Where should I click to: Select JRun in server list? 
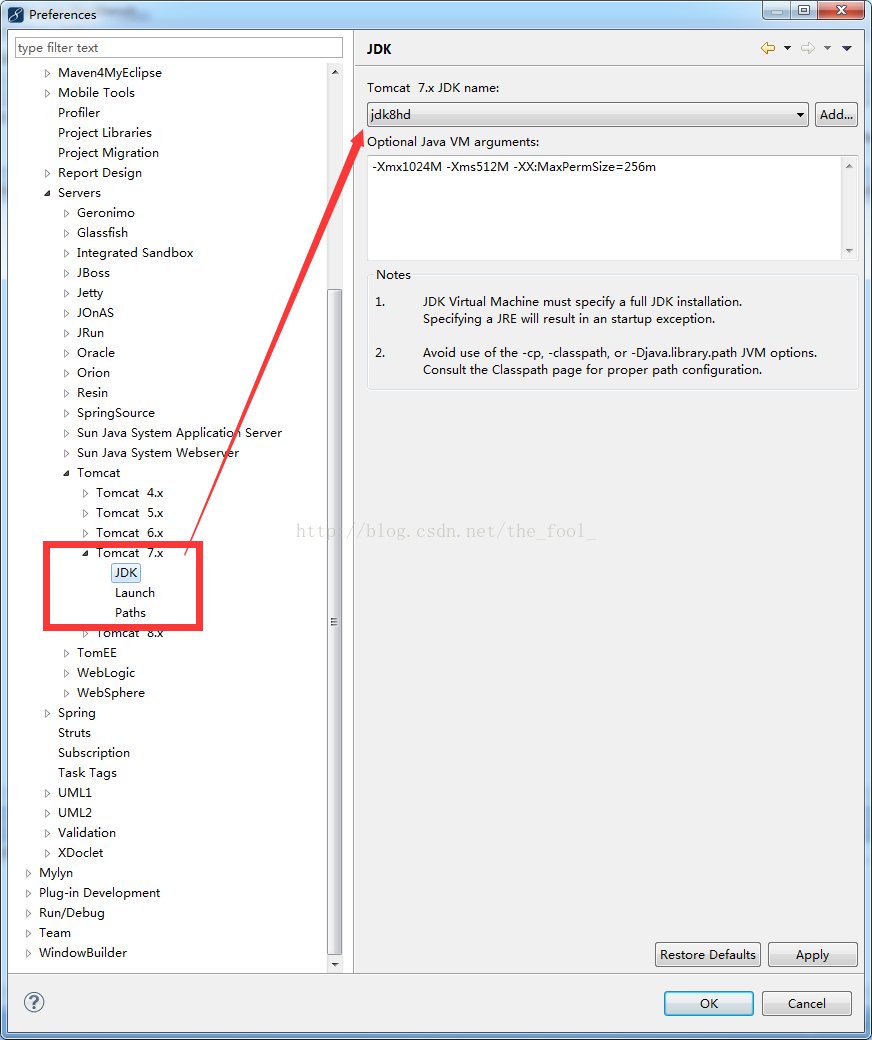tap(90, 332)
